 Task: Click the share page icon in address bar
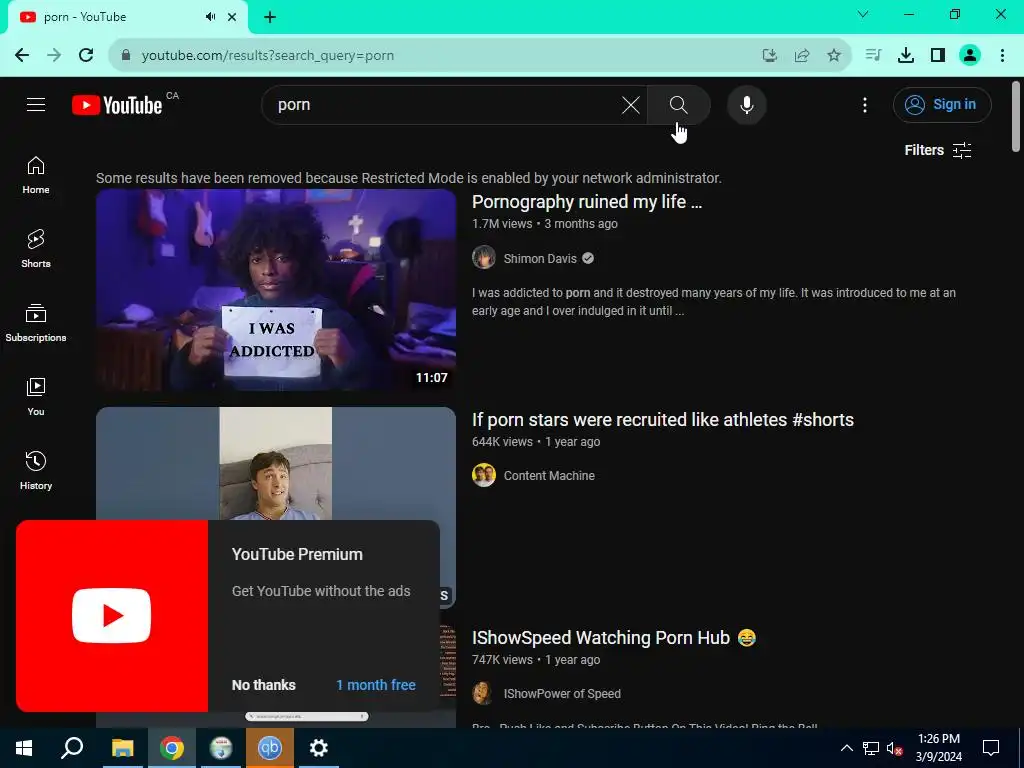click(x=802, y=56)
